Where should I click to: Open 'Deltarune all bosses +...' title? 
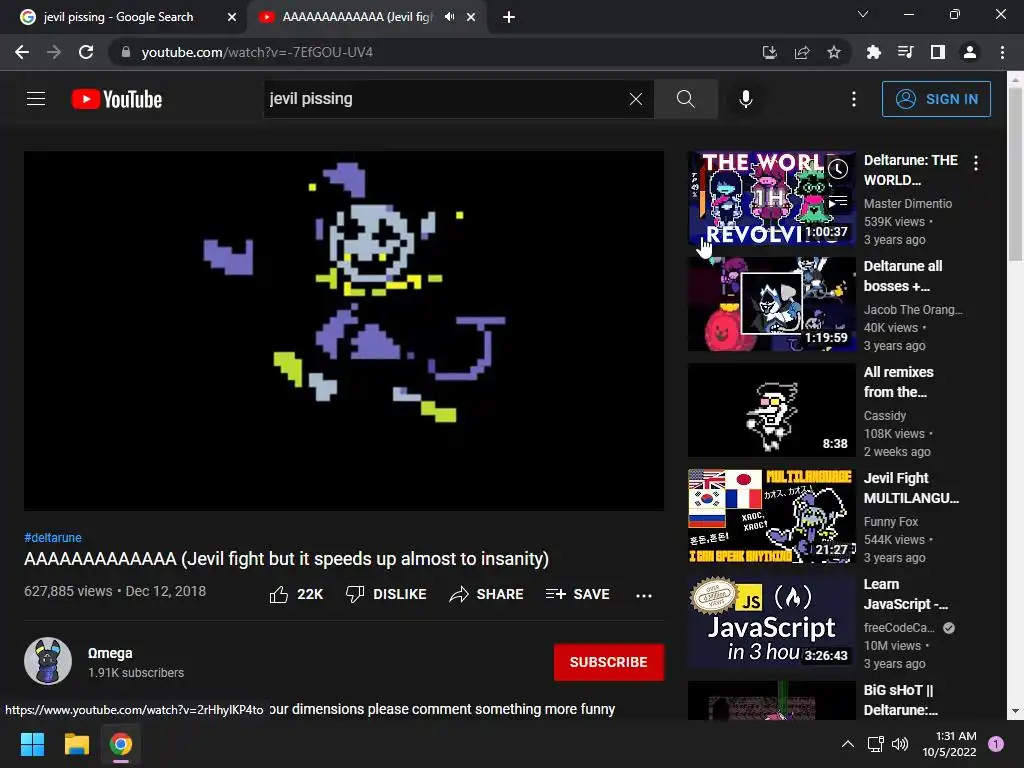(903, 276)
